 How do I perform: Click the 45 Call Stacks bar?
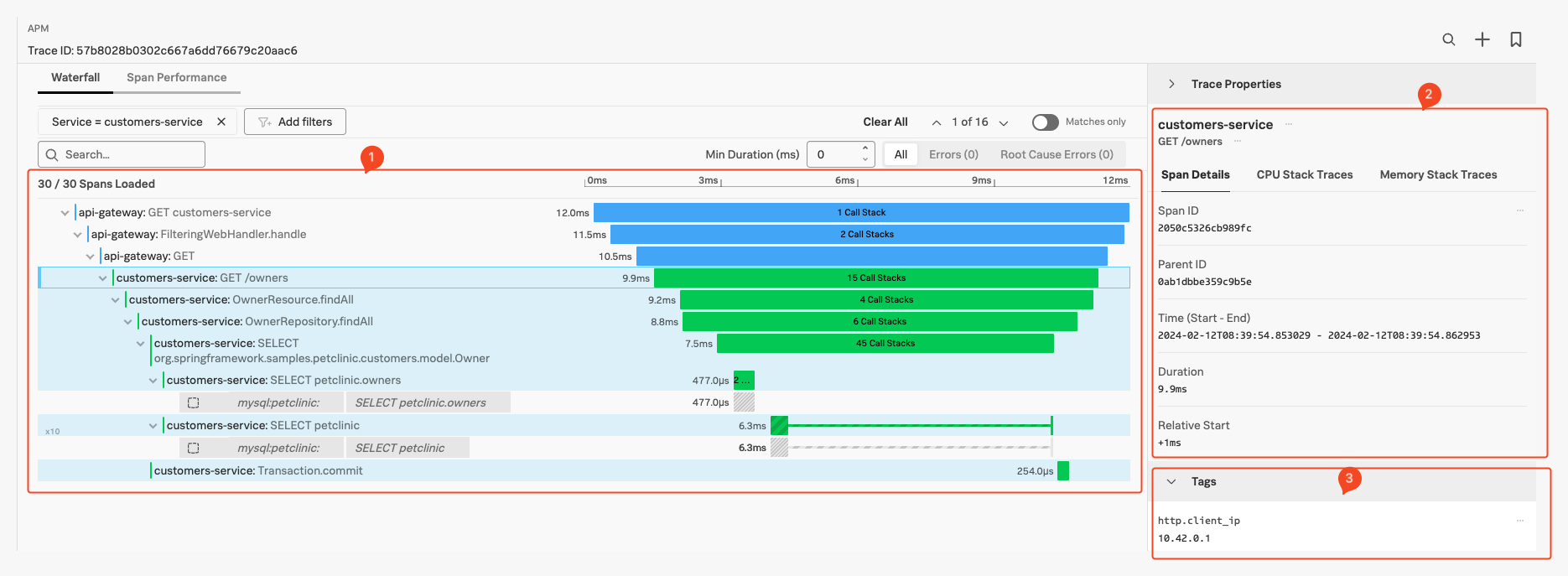[x=885, y=343]
